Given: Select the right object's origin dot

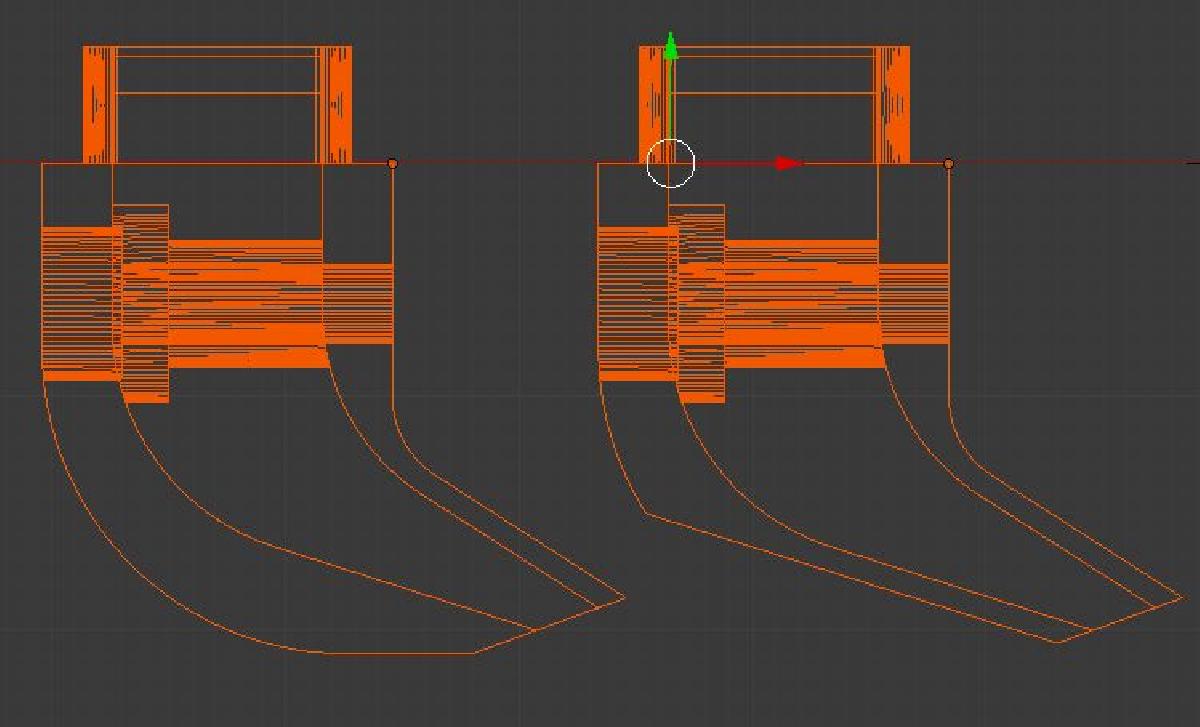Looking at the screenshot, I should click(x=948, y=163).
